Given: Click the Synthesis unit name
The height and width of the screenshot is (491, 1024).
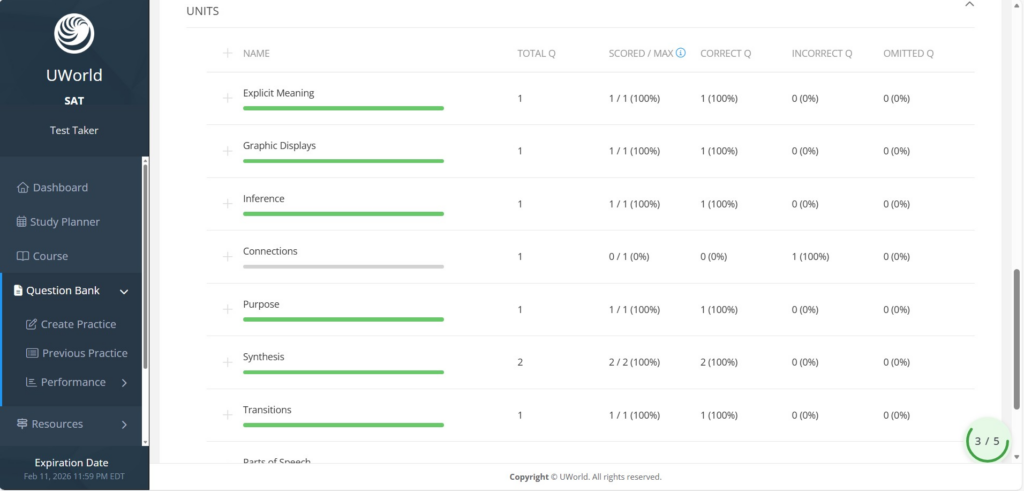Looking at the screenshot, I should point(263,357).
